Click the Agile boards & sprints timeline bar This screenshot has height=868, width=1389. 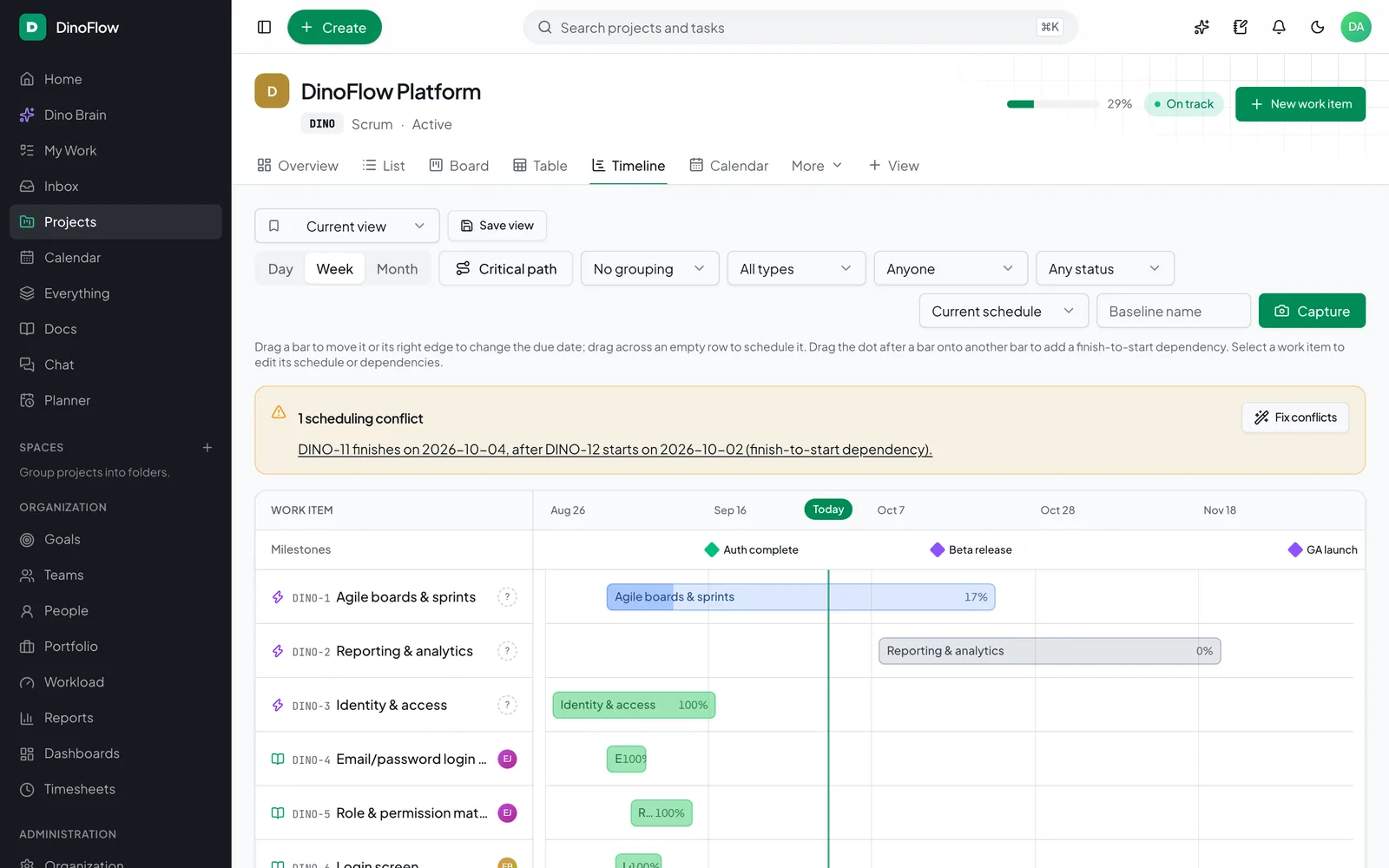(x=800, y=597)
